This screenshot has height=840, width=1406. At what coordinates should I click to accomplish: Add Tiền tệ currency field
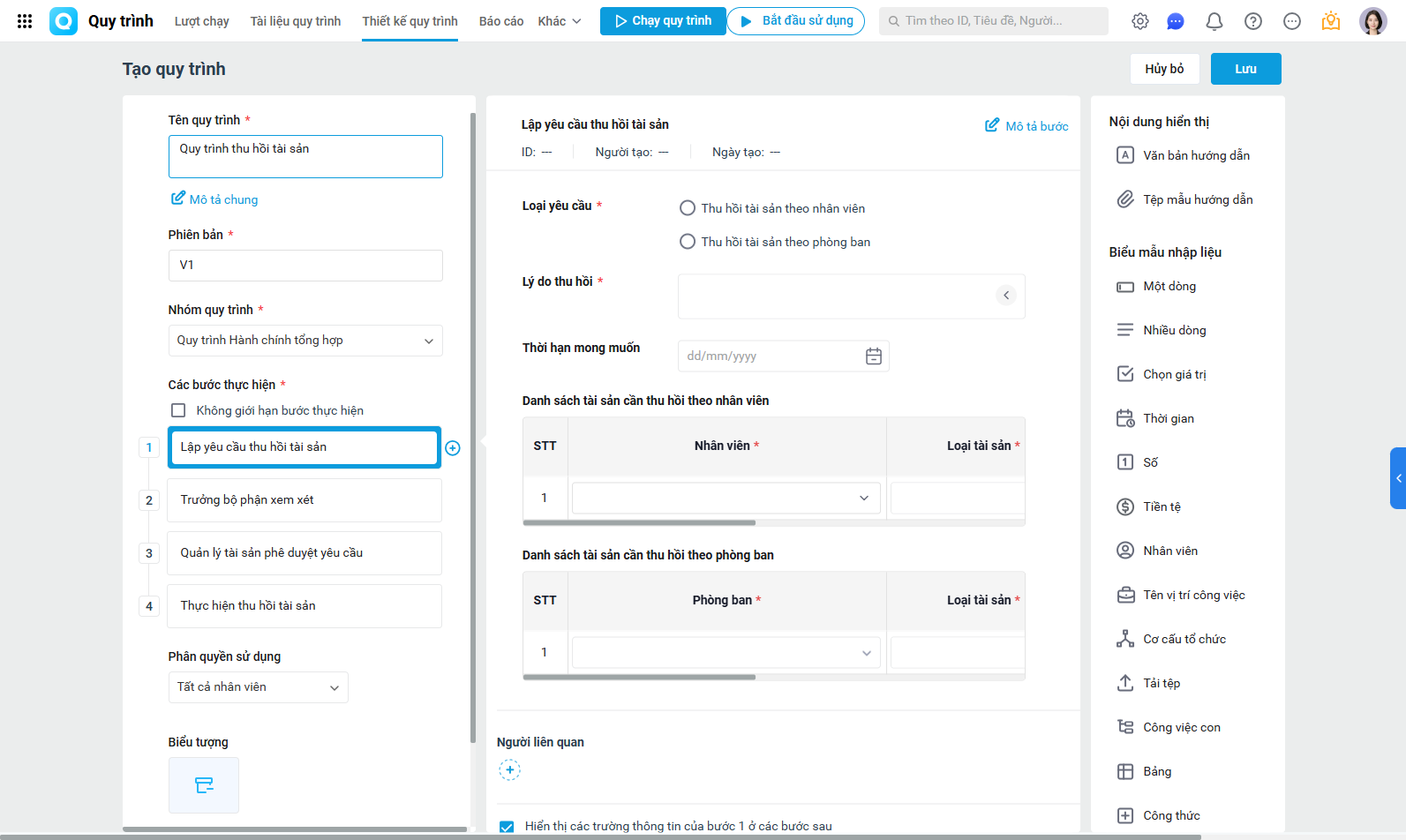[1150, 506]
